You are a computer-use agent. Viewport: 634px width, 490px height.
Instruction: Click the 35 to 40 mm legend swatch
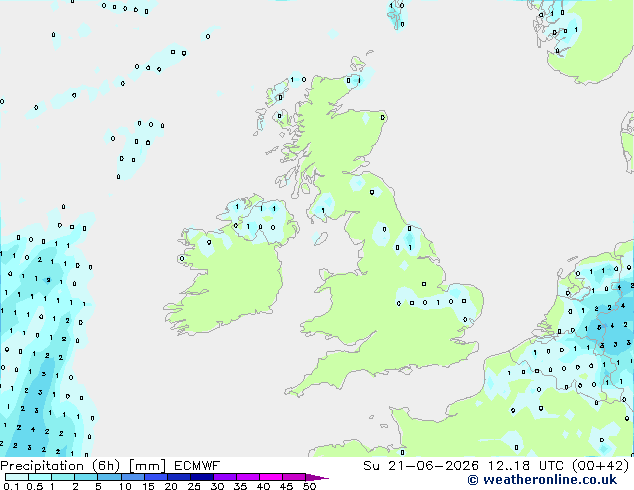(x=247, y=477)
